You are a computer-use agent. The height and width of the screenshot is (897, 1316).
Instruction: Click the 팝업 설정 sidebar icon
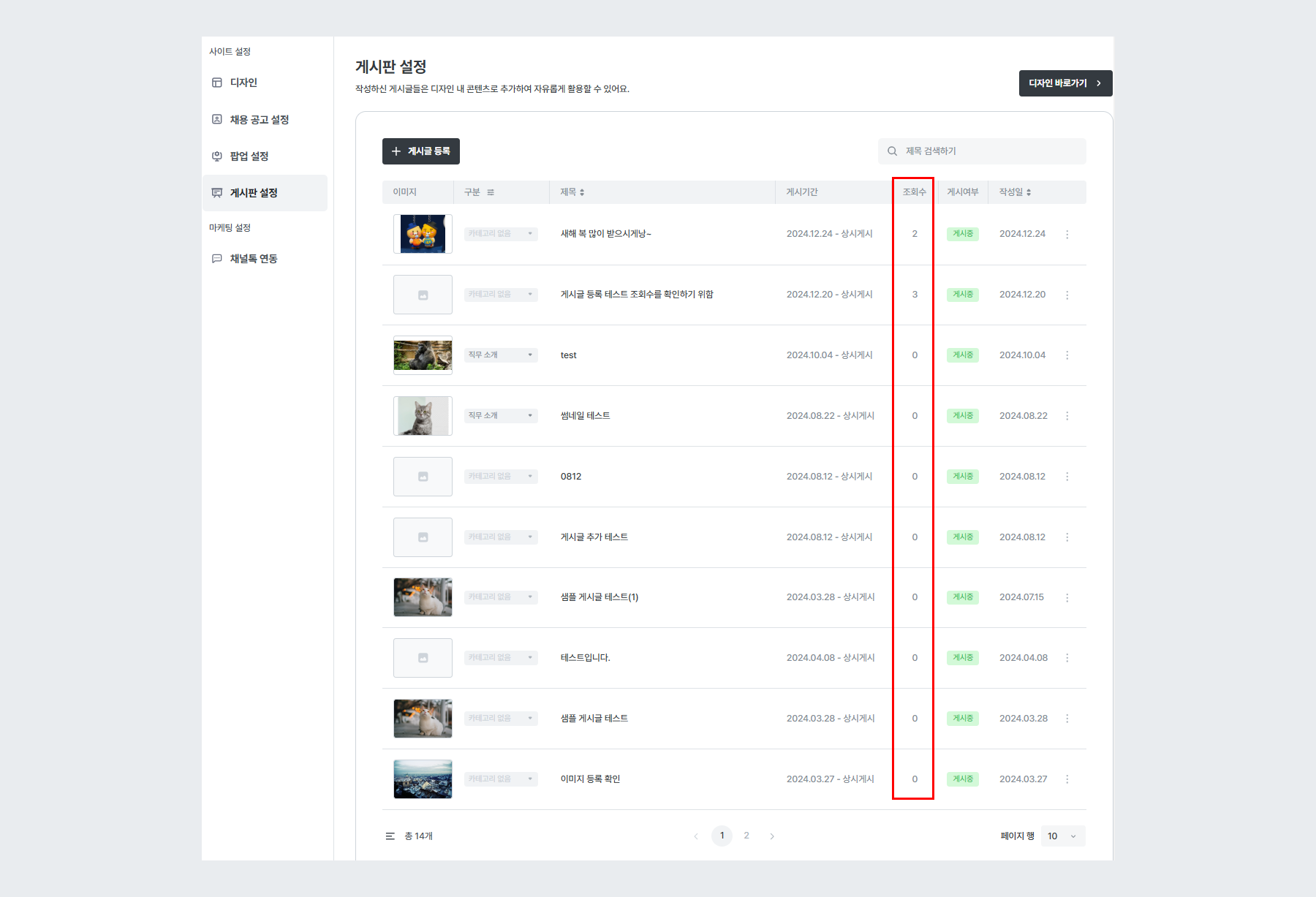[x=217, y=156]
